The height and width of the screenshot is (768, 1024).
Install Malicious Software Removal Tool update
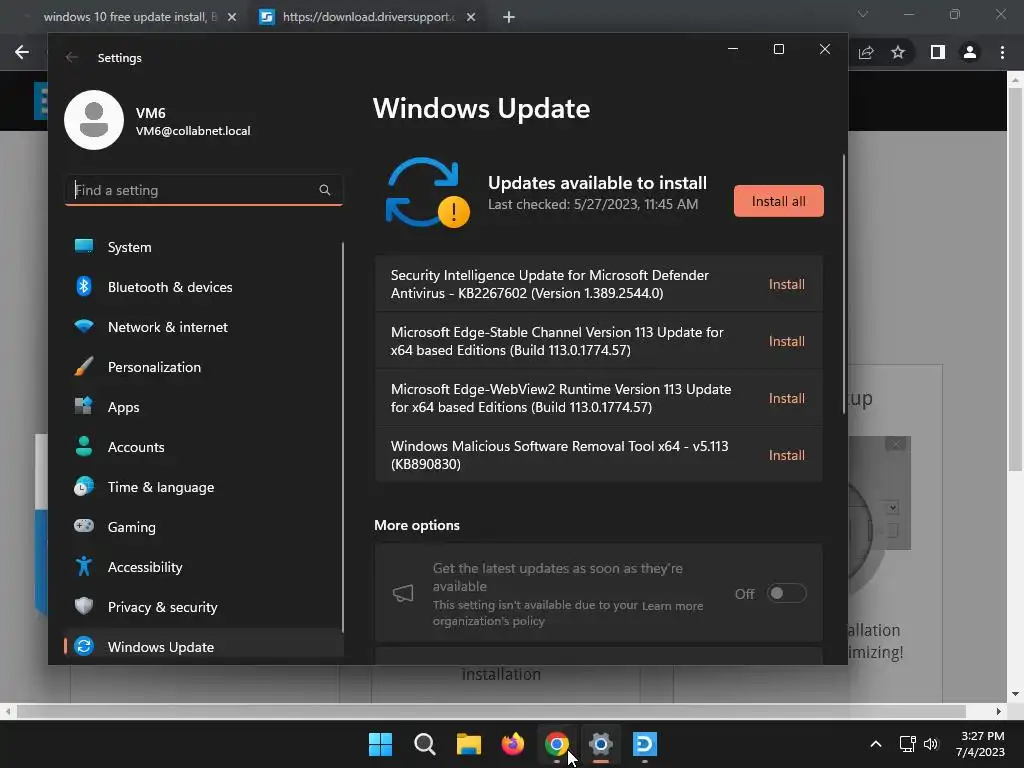point(786,455)
